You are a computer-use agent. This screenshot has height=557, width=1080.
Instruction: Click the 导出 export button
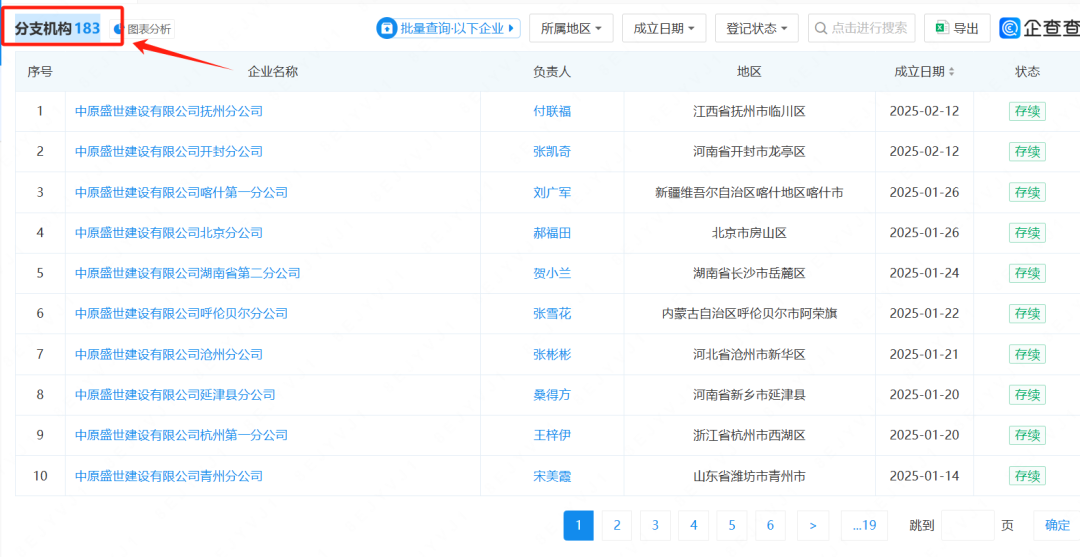pyautogui.click(x=957, y=28)
